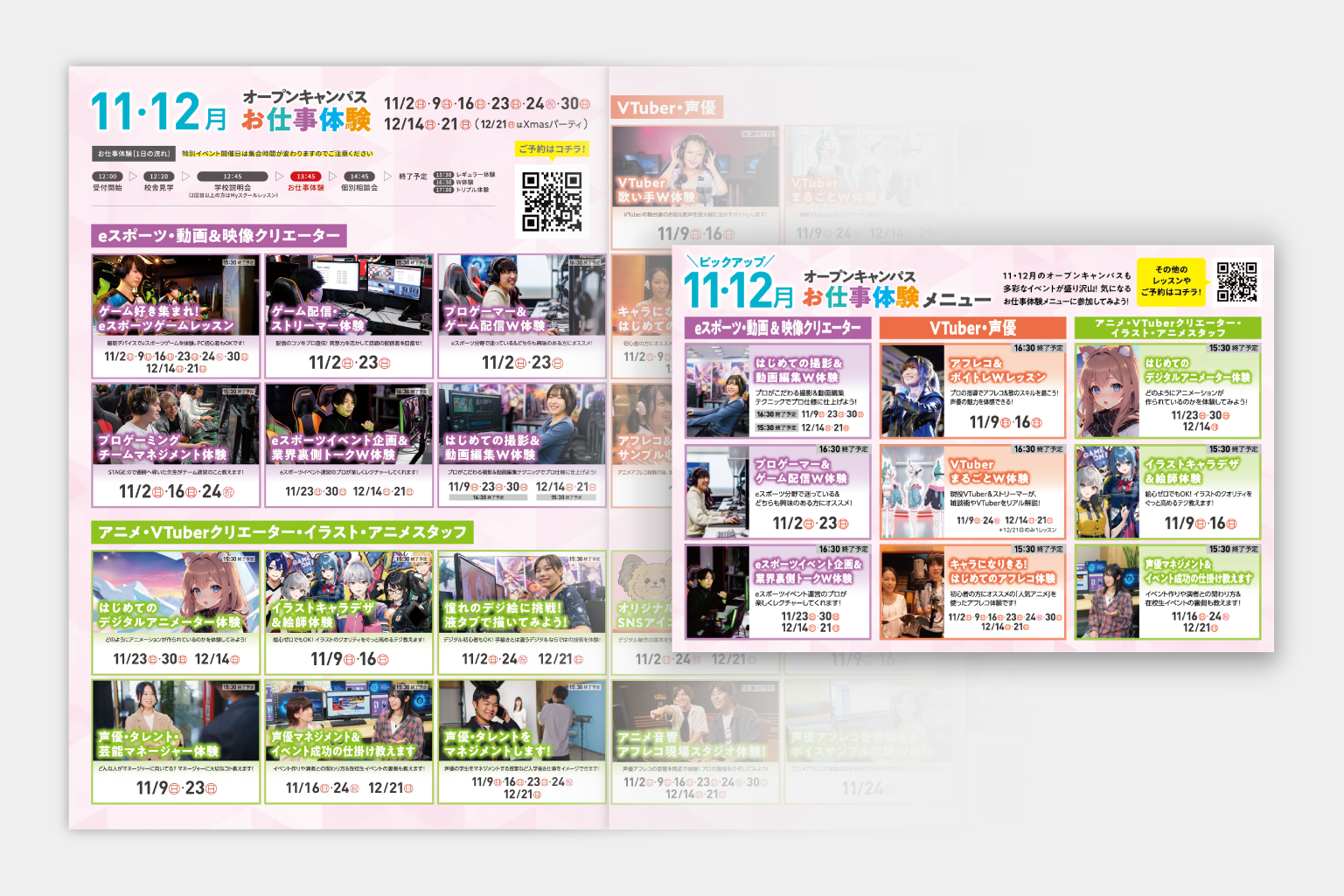The height and width of the screenshot is (896, 1344).
Task: Open the ゲーム好き集まれ! eスポーツゲームレッスン card
Action: coord(176,316)
